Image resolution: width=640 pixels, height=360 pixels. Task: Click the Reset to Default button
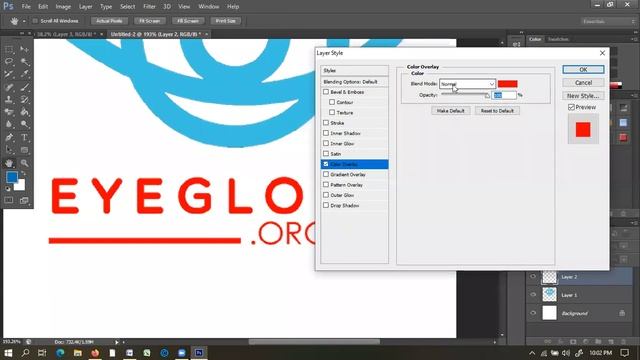click(497, 111)
